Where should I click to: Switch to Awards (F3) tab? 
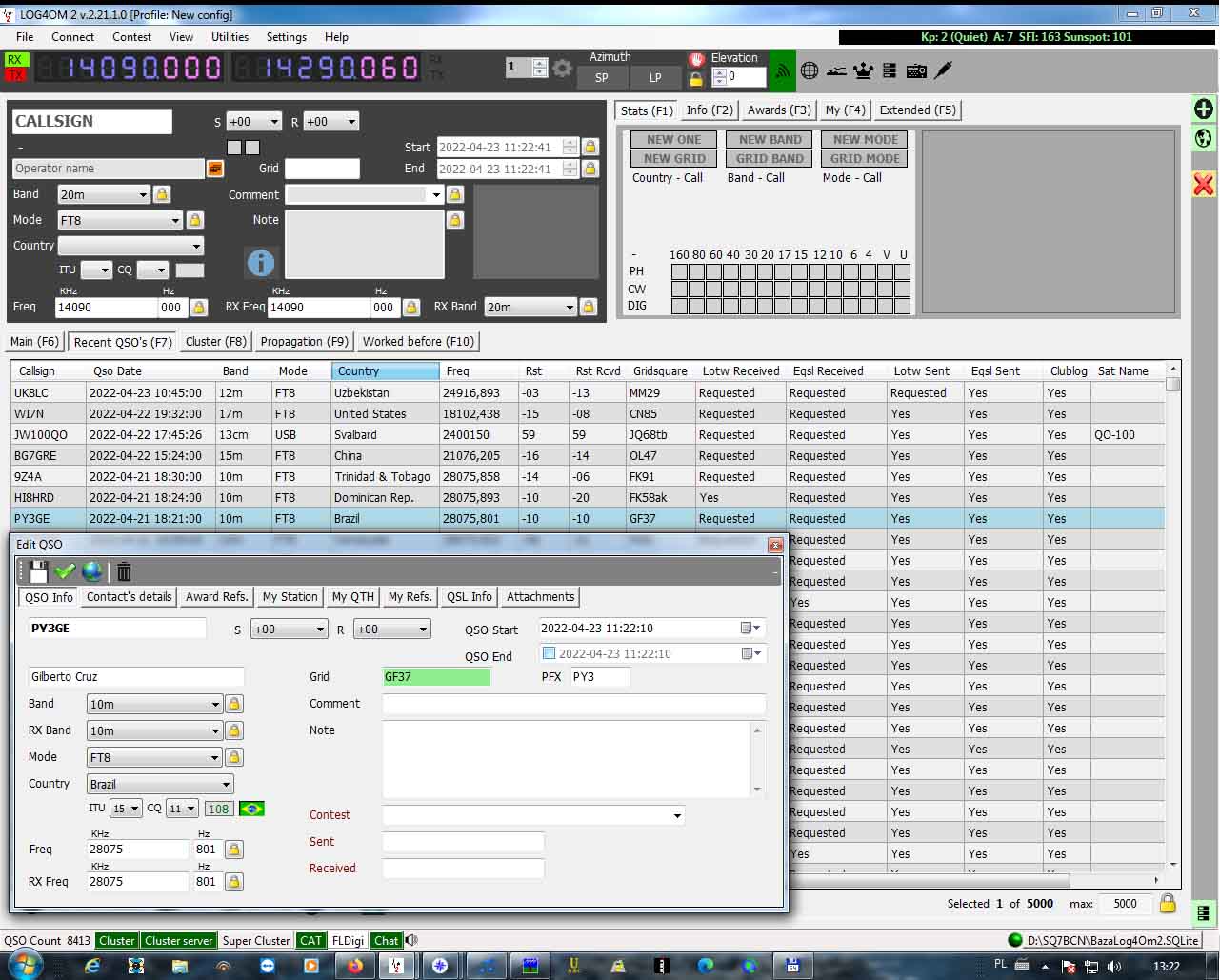pyautogui.click(x=779, y=110)
